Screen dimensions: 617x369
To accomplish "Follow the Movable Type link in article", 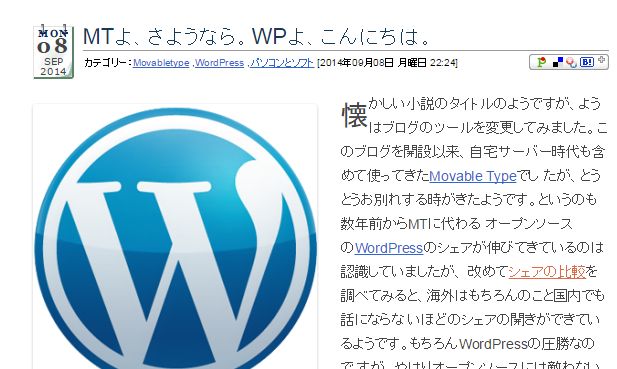I will tap(473, 176).
